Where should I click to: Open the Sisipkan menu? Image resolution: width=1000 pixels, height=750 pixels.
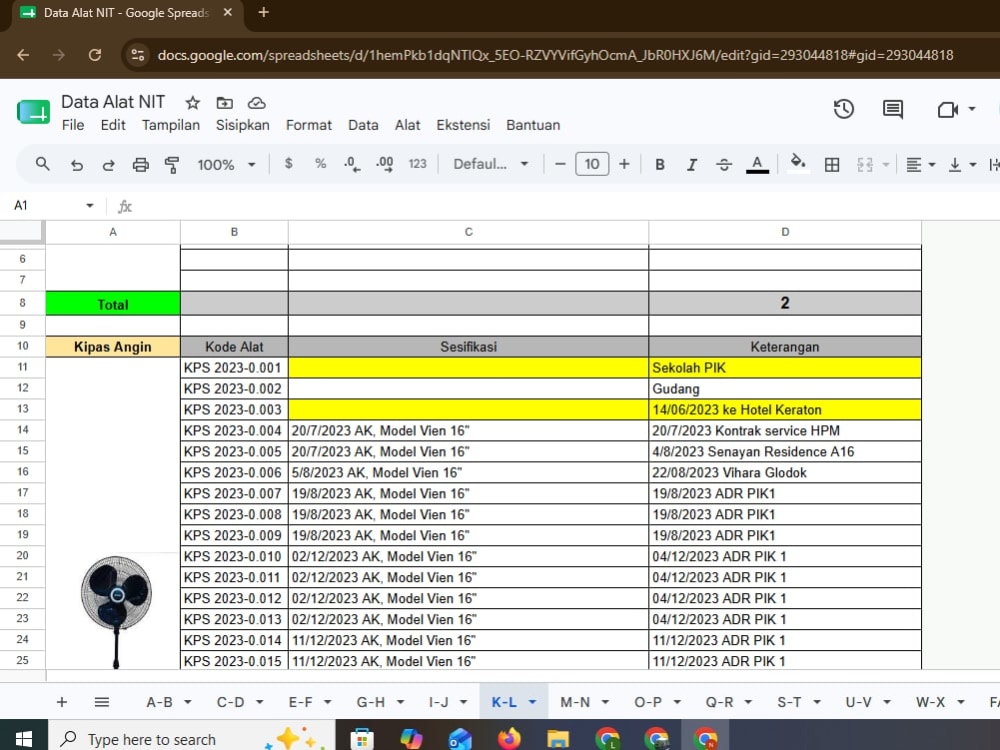(x=242, y=125)
